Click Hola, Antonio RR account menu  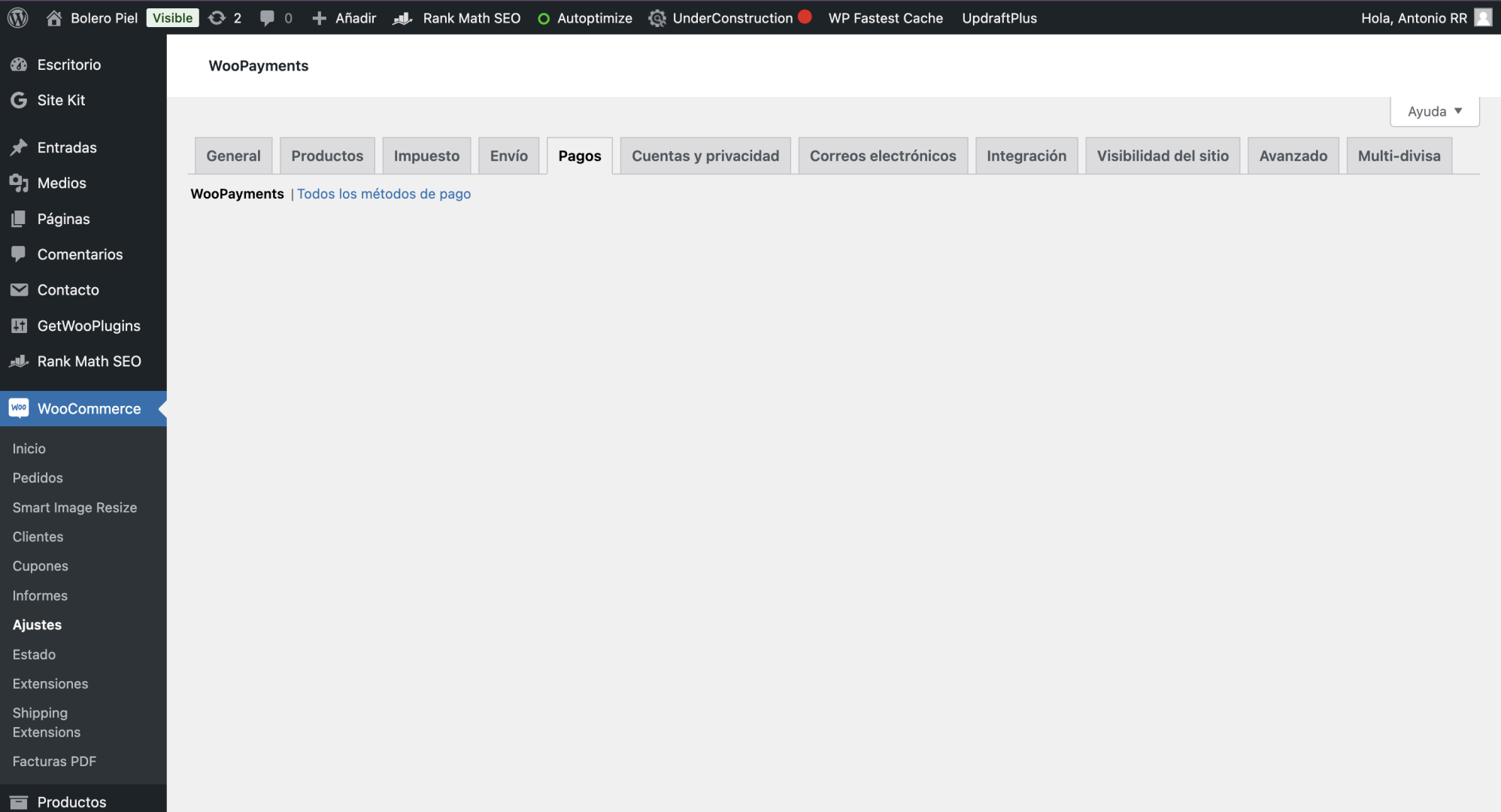[1426, 18]
